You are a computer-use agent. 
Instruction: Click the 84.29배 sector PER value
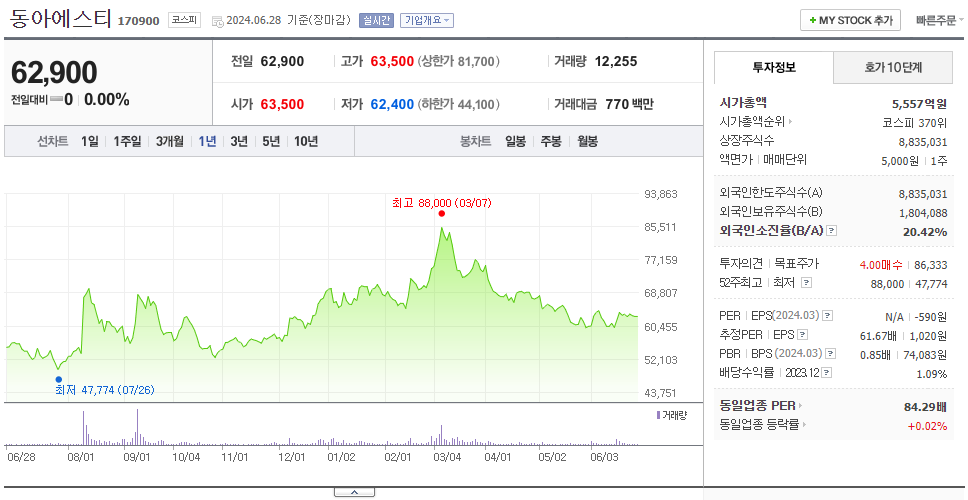point(925,407)
